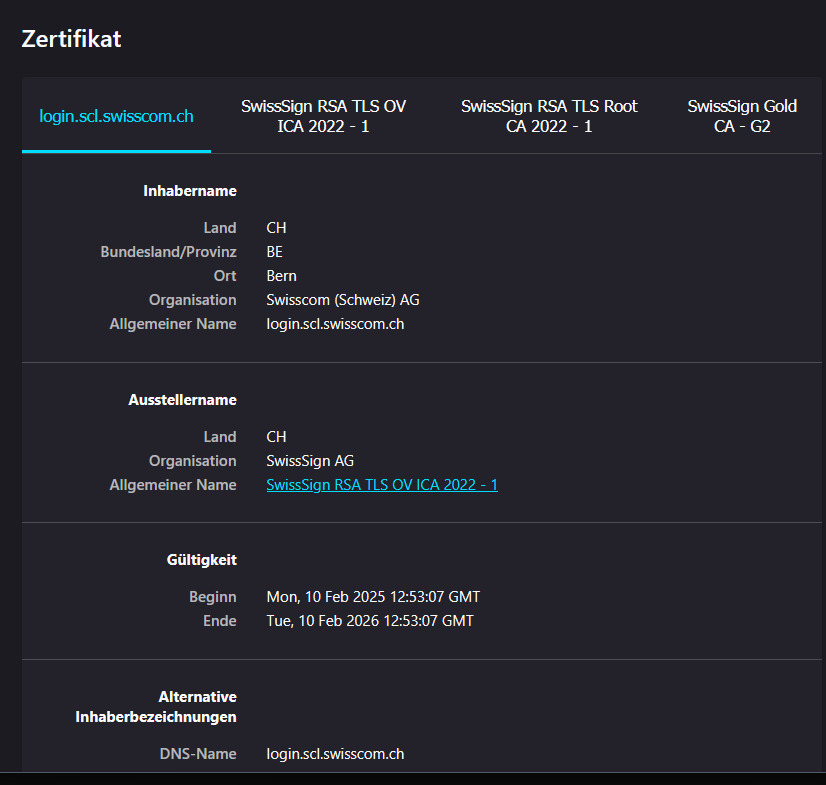826x785 pixels.
Task: Click the Land value CH under Inhabername
Action: (276, 228)
